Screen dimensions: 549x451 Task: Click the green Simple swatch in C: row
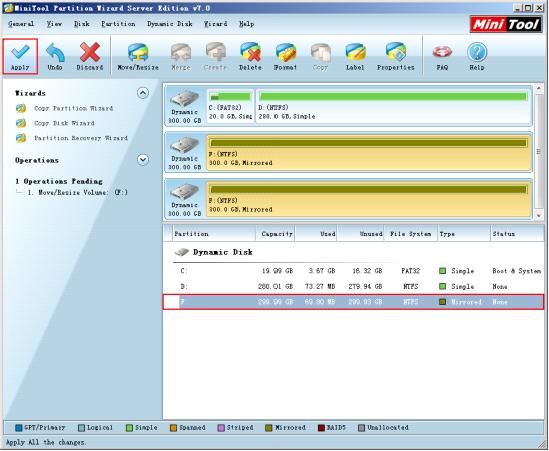[x=443, y=271]
